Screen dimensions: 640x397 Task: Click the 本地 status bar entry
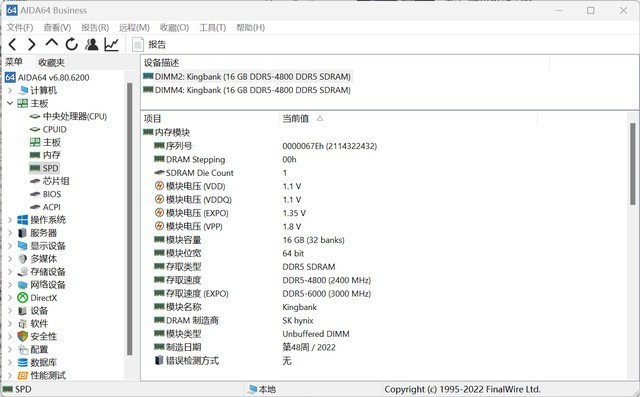point(262,389)
